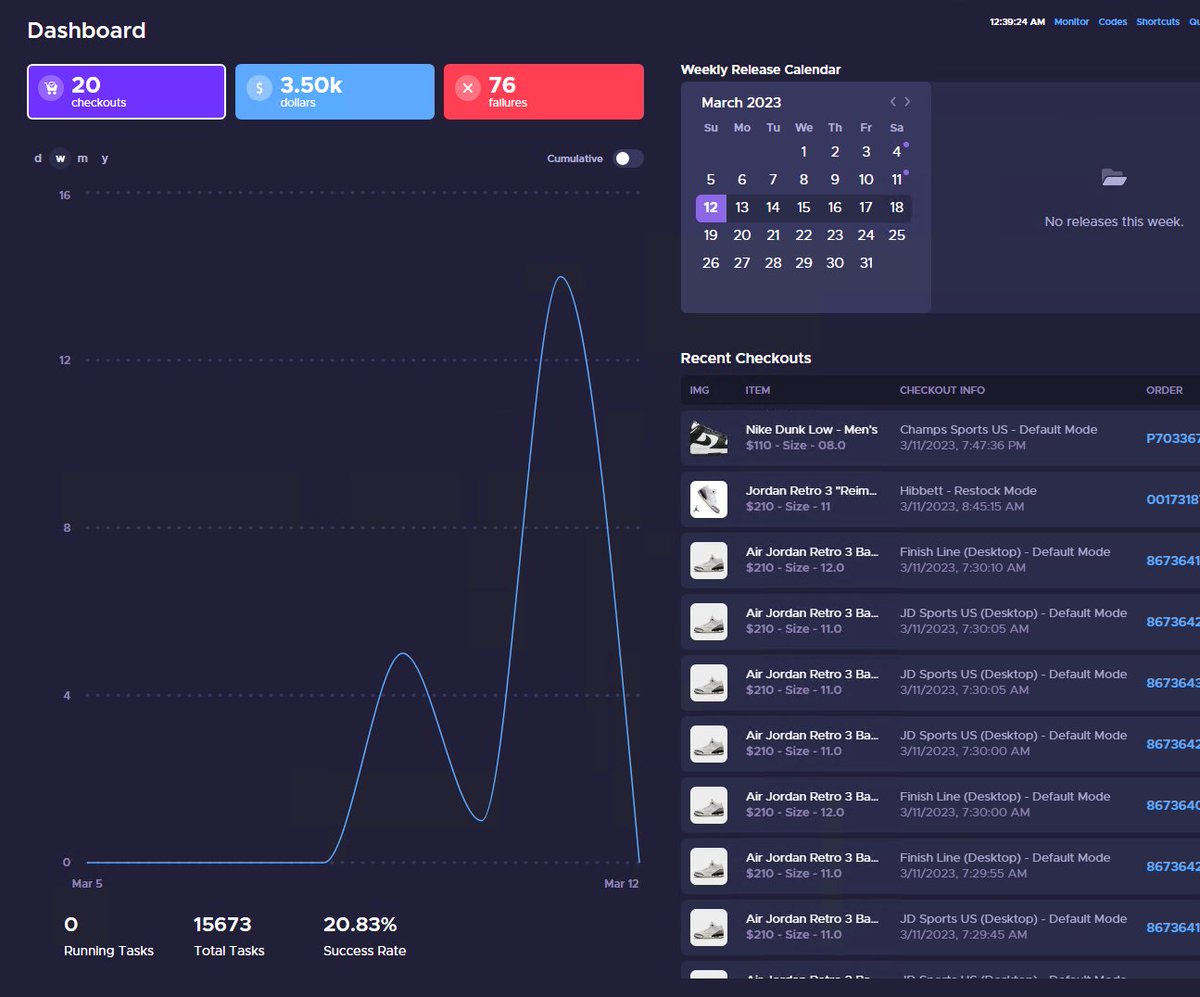Open order number P703367

(x=1173, y=438)
